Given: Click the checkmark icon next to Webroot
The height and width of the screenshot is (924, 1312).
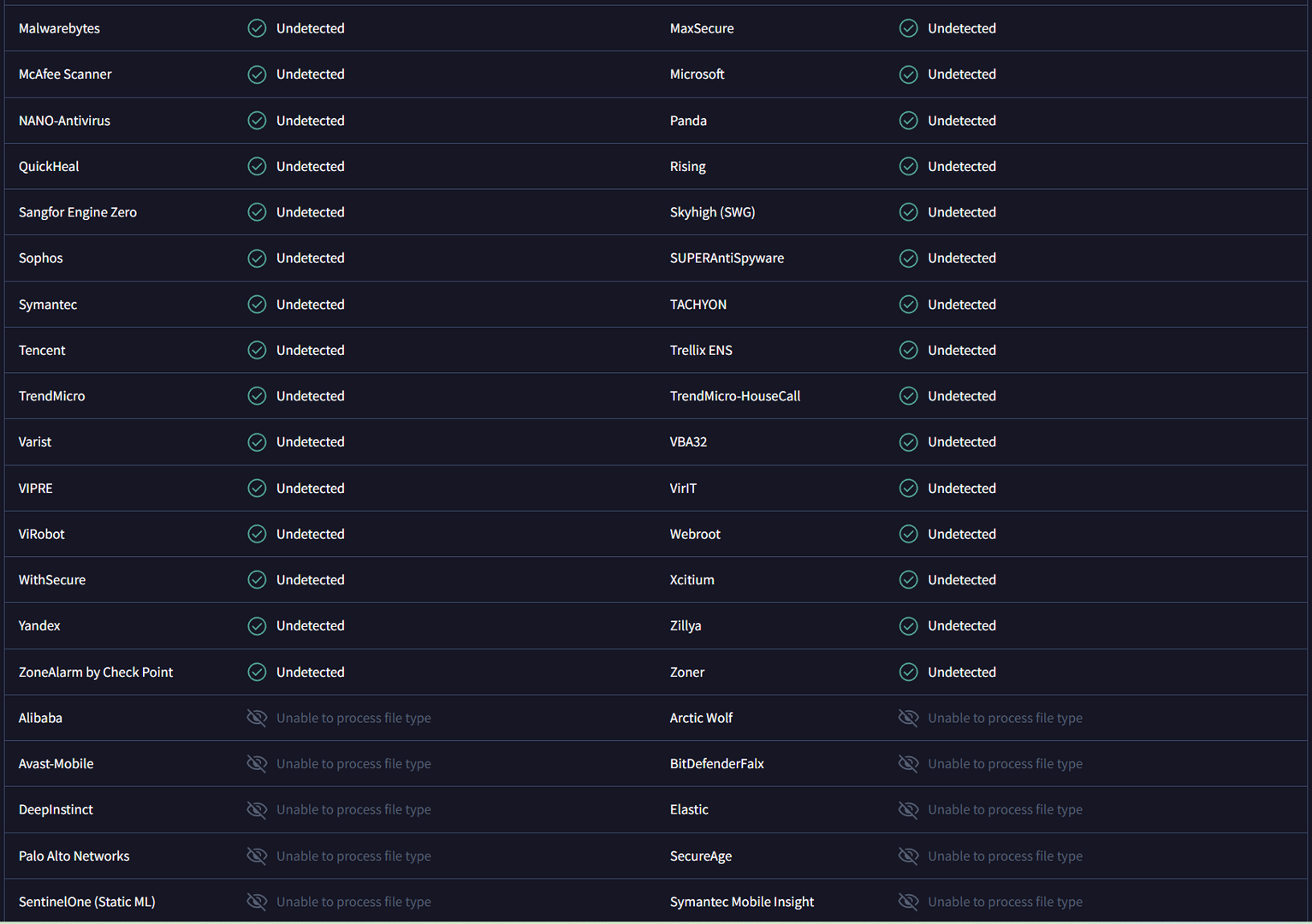Looking at the screenshot, I should (908, 534).
